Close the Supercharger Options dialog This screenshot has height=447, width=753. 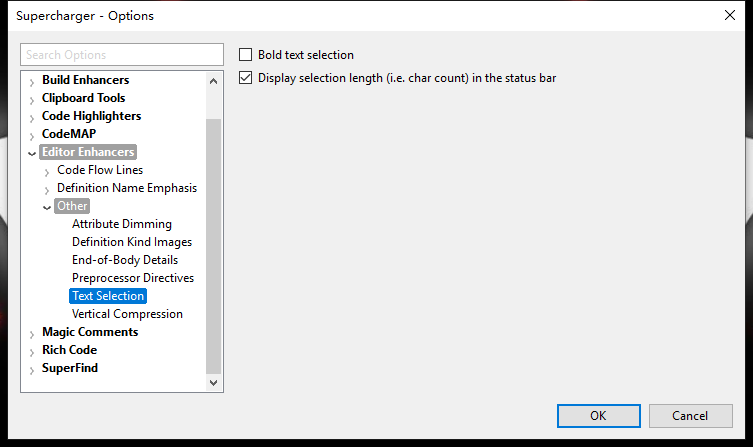click(730, 15)
